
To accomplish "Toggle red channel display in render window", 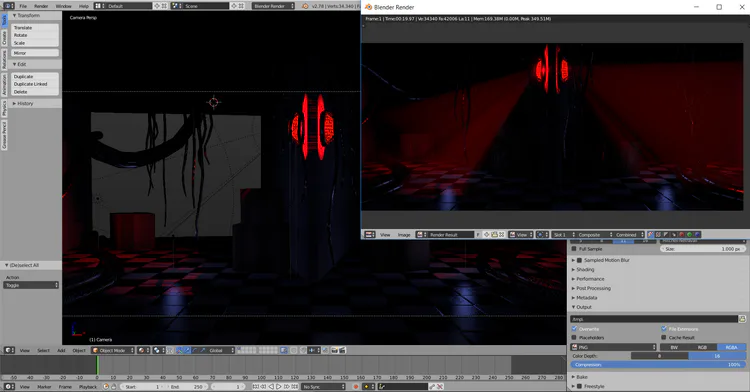I will [x=682, y=235].
